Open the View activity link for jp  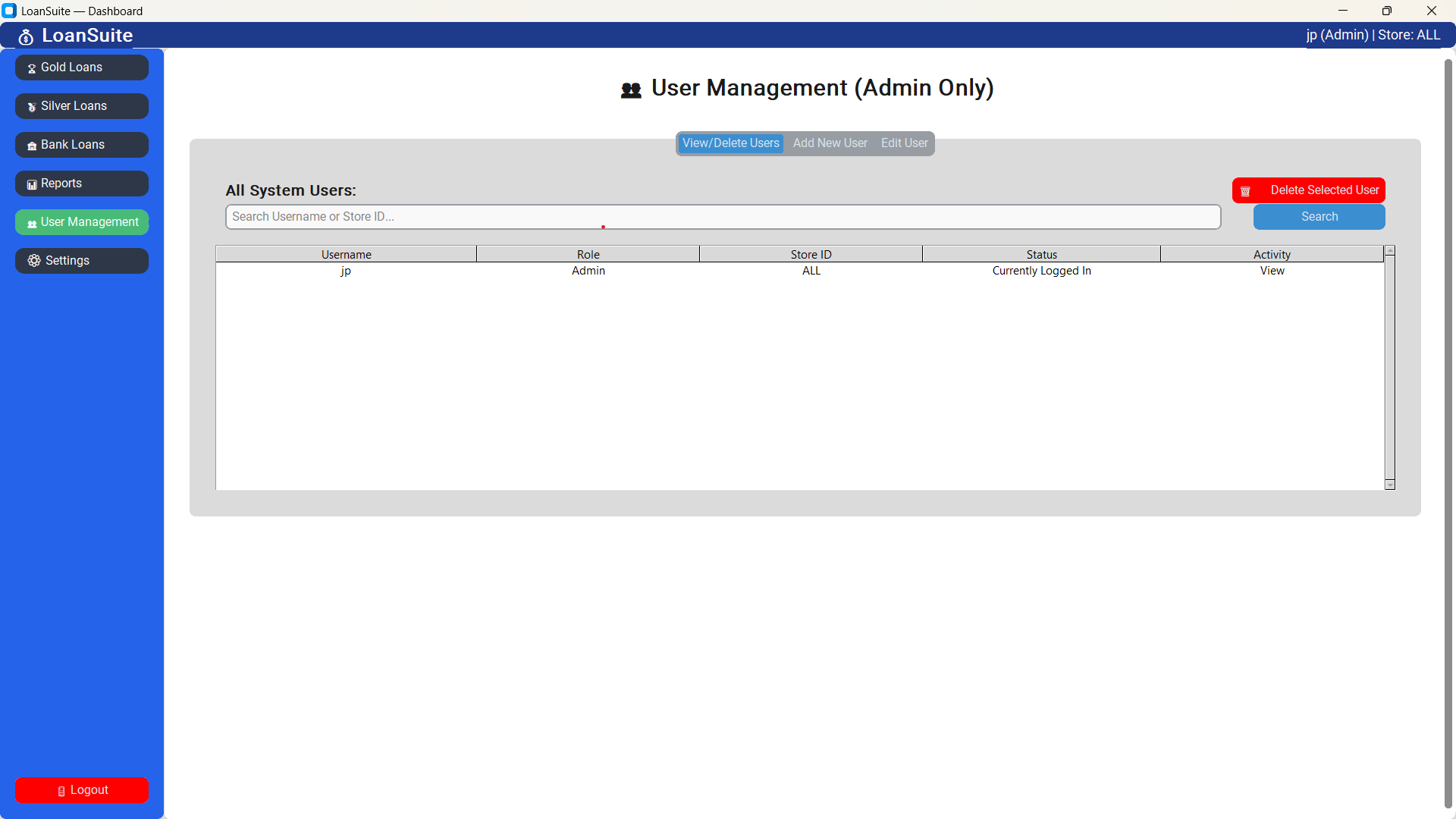point(1272,271)
